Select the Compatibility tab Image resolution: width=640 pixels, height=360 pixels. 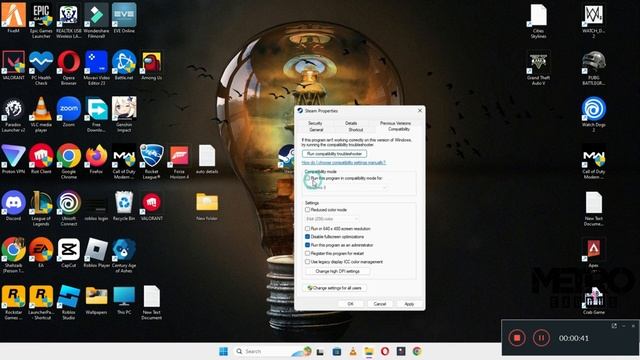(x=399, y=129)
